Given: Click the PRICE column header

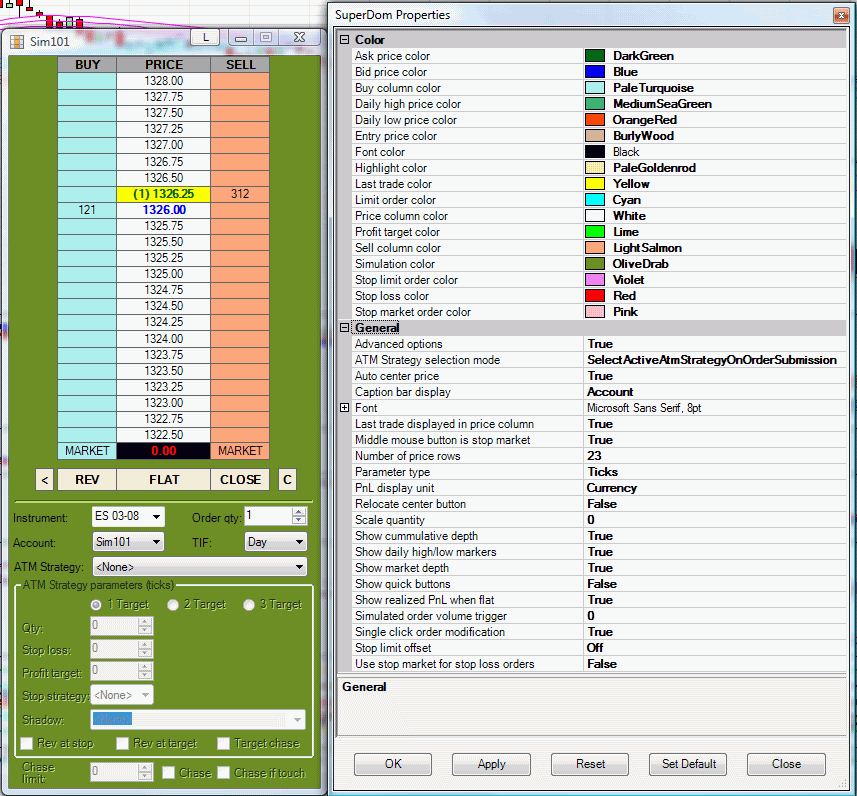Looking at the screenshot, I should click(163, 65).
